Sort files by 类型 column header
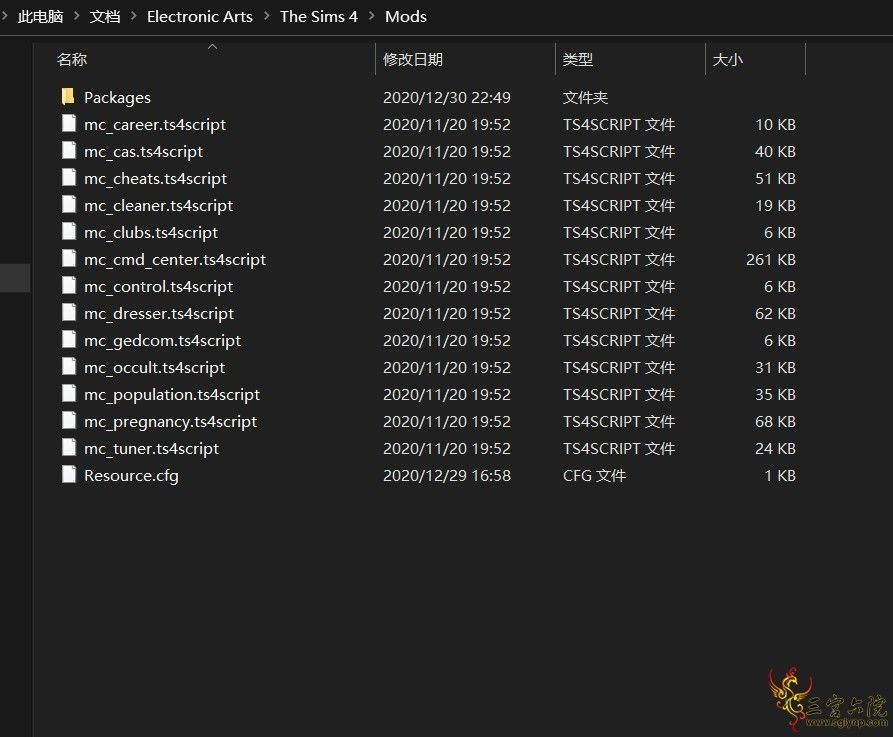Screen dimensions: 893x737 tap(577, 59)
